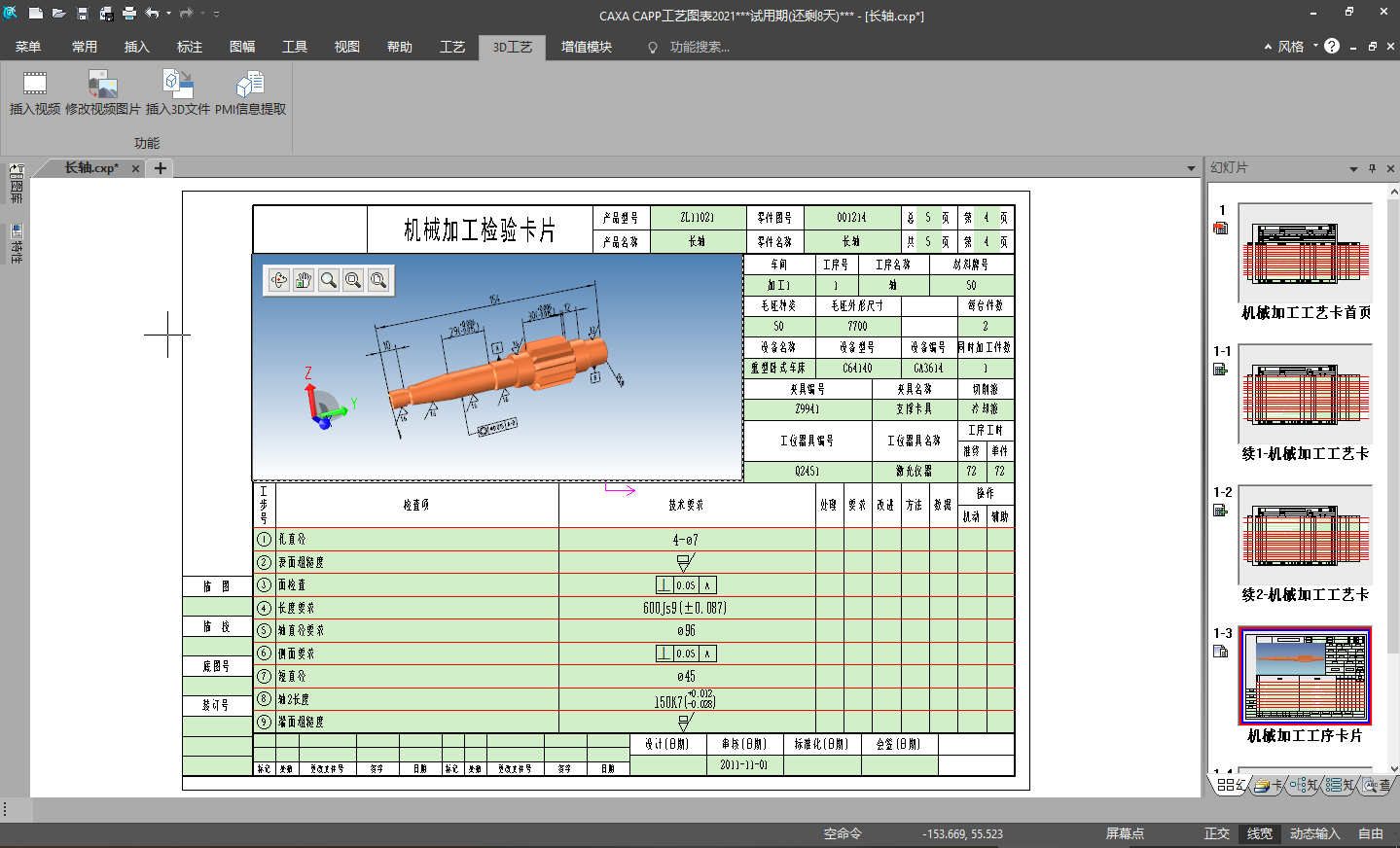Toggle 线宽 line width display

coord(1259,833)
